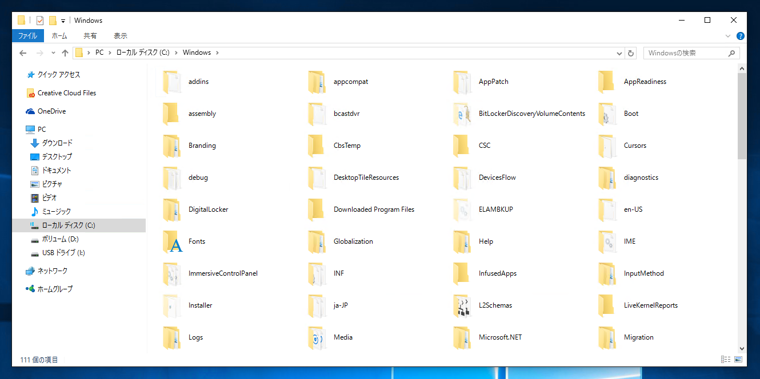This screenshot has height=379, width=760.
Task: Click the ネットワーク network icon
Action: tap(30, 271)
